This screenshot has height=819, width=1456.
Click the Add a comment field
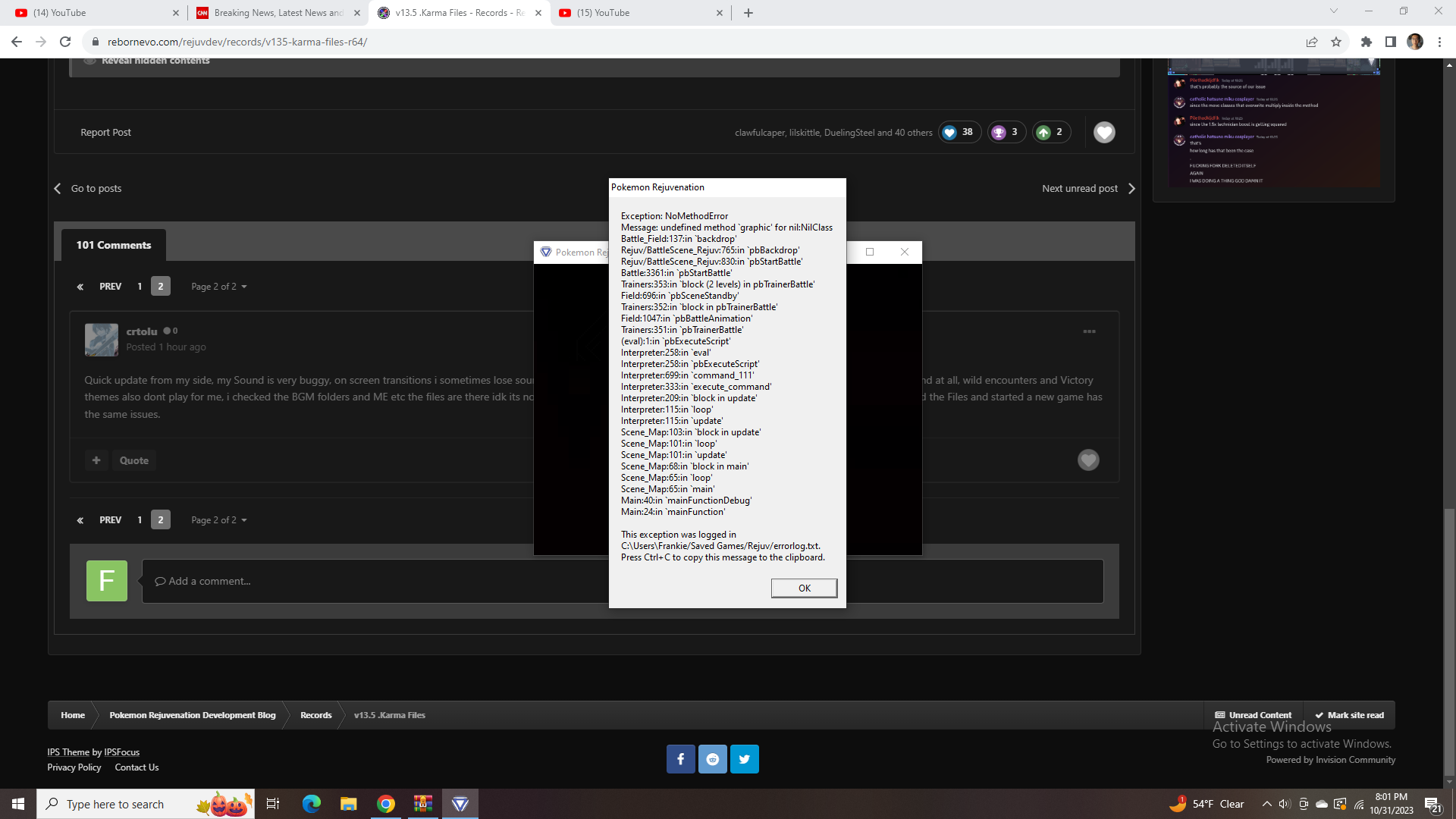(x=622, y=582)
